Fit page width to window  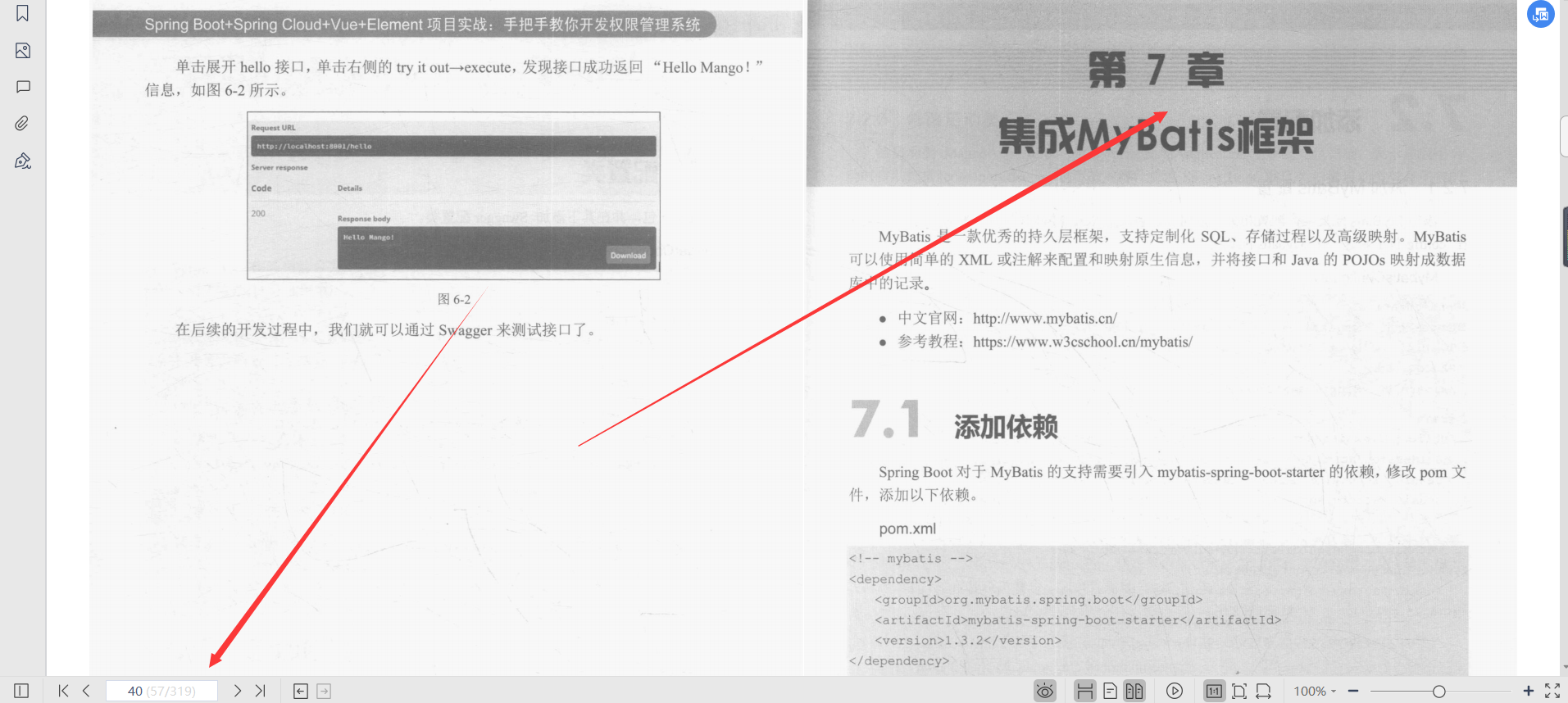pos(1264,692)
